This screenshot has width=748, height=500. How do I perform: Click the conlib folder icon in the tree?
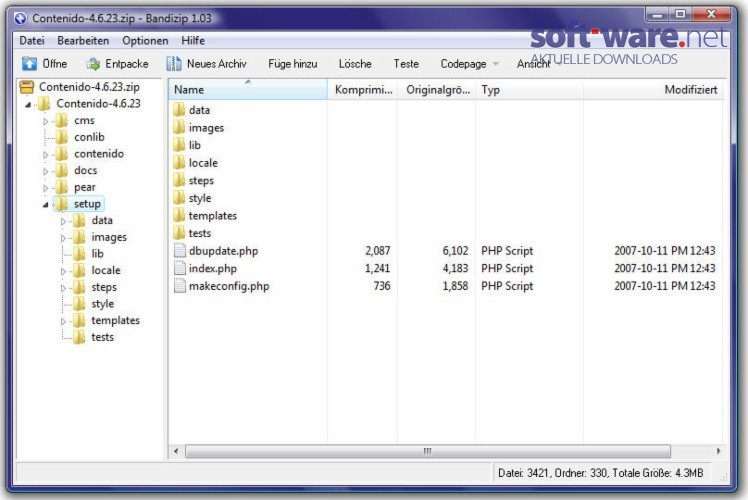pos(62,137)
